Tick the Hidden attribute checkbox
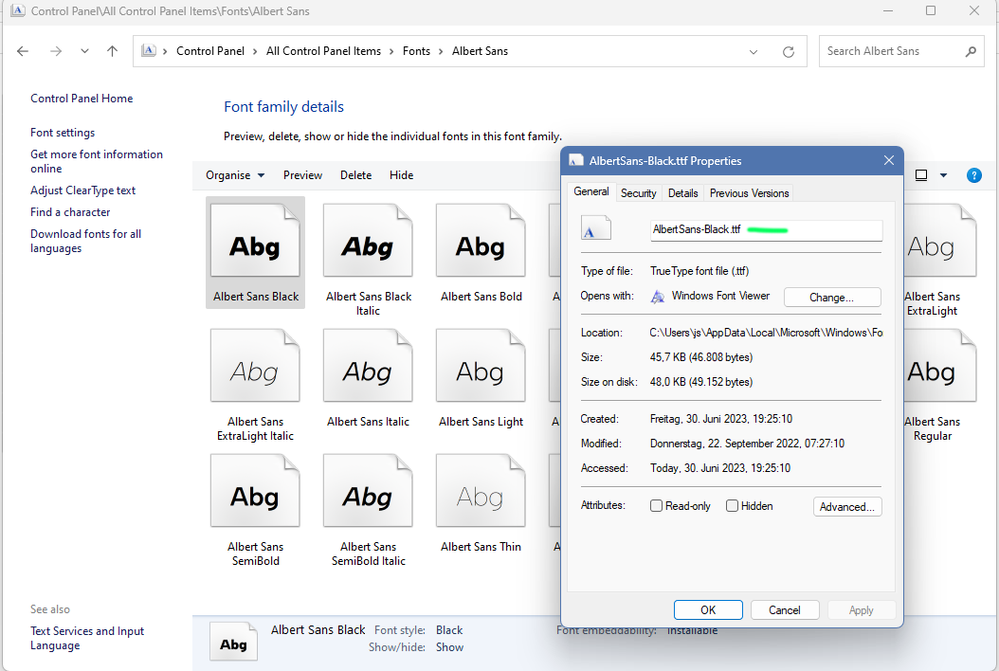Viewport: 999px width, 671px height. point(732,506)
